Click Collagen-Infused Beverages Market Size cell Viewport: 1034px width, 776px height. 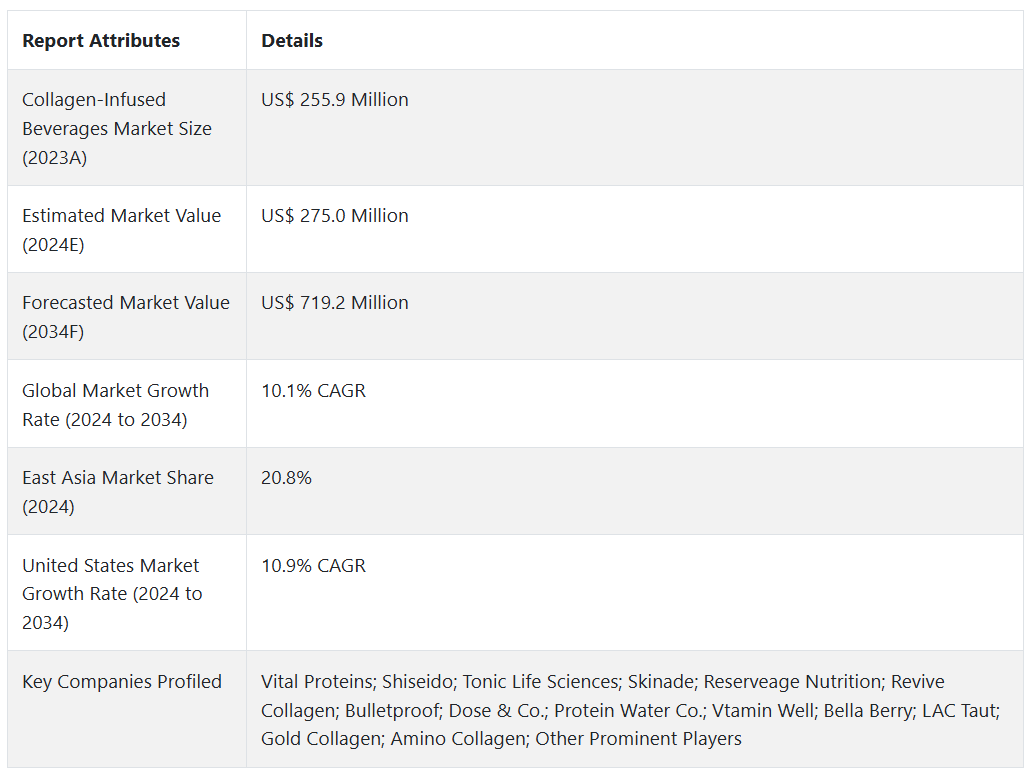(x=117, y=128)
